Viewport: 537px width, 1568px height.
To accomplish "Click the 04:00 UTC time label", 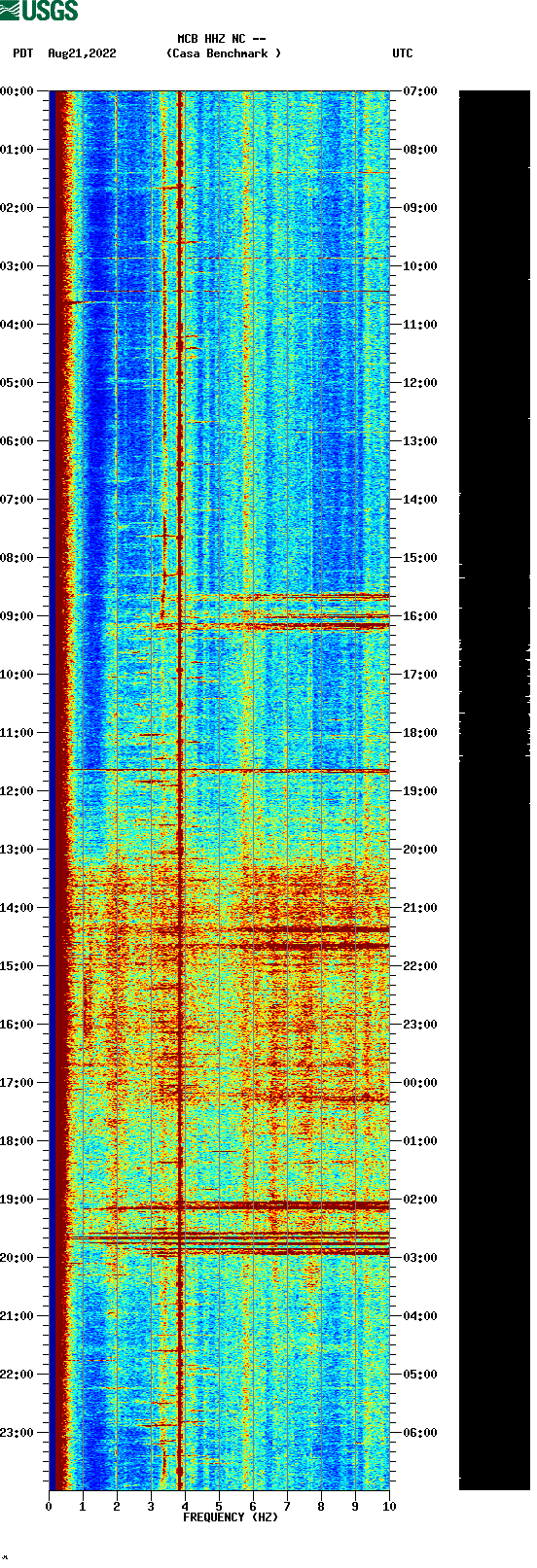I will click(x=420, y=1316).
